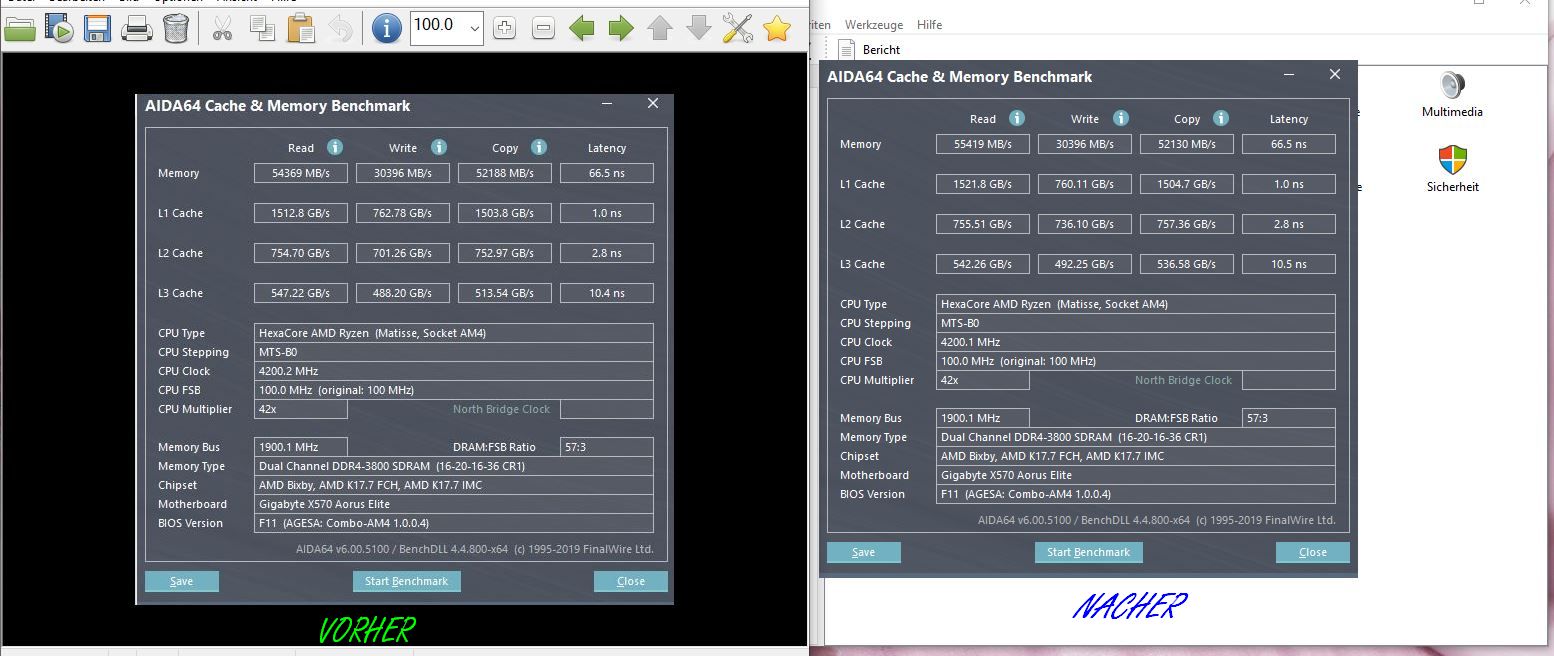The image size is (1554, 656).
Task: Paste from clipboard icon in viewer toolbar
Action: (x=301, y=28)
